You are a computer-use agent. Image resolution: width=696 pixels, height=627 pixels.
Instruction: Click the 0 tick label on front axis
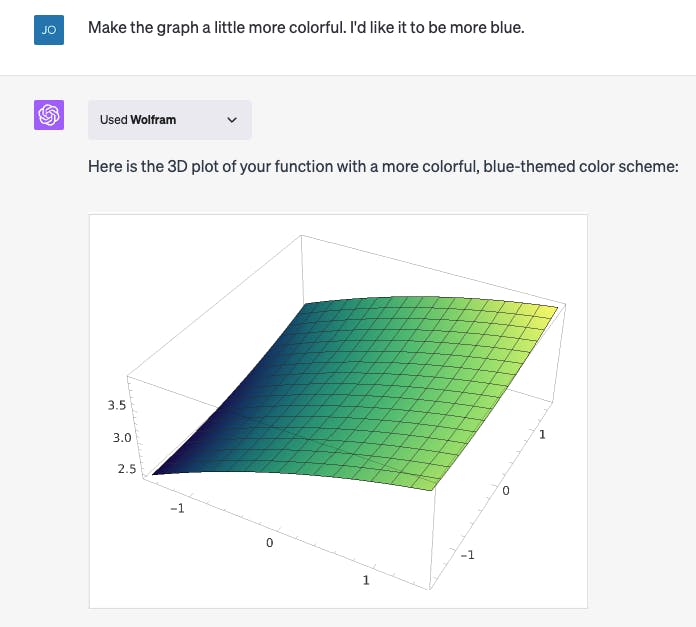pyautogui.click(x=268, y=541)
